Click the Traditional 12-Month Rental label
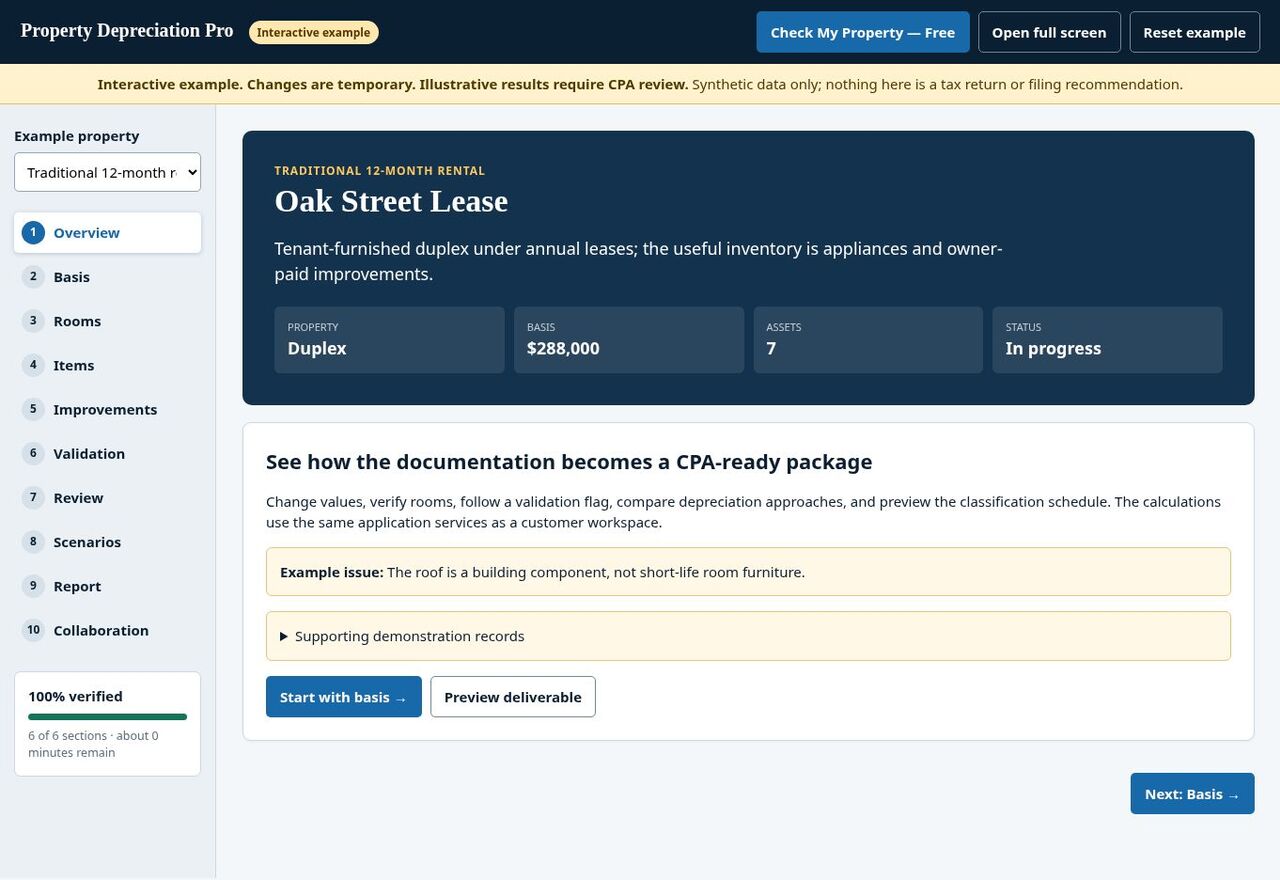The height and width of the screenshot is (880, 1280). coord(380,171)
